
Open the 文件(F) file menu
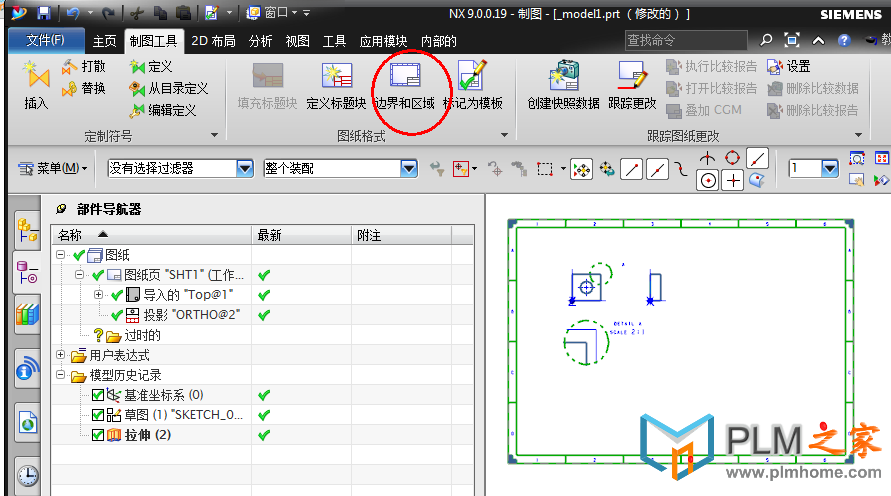pos(45,40)
